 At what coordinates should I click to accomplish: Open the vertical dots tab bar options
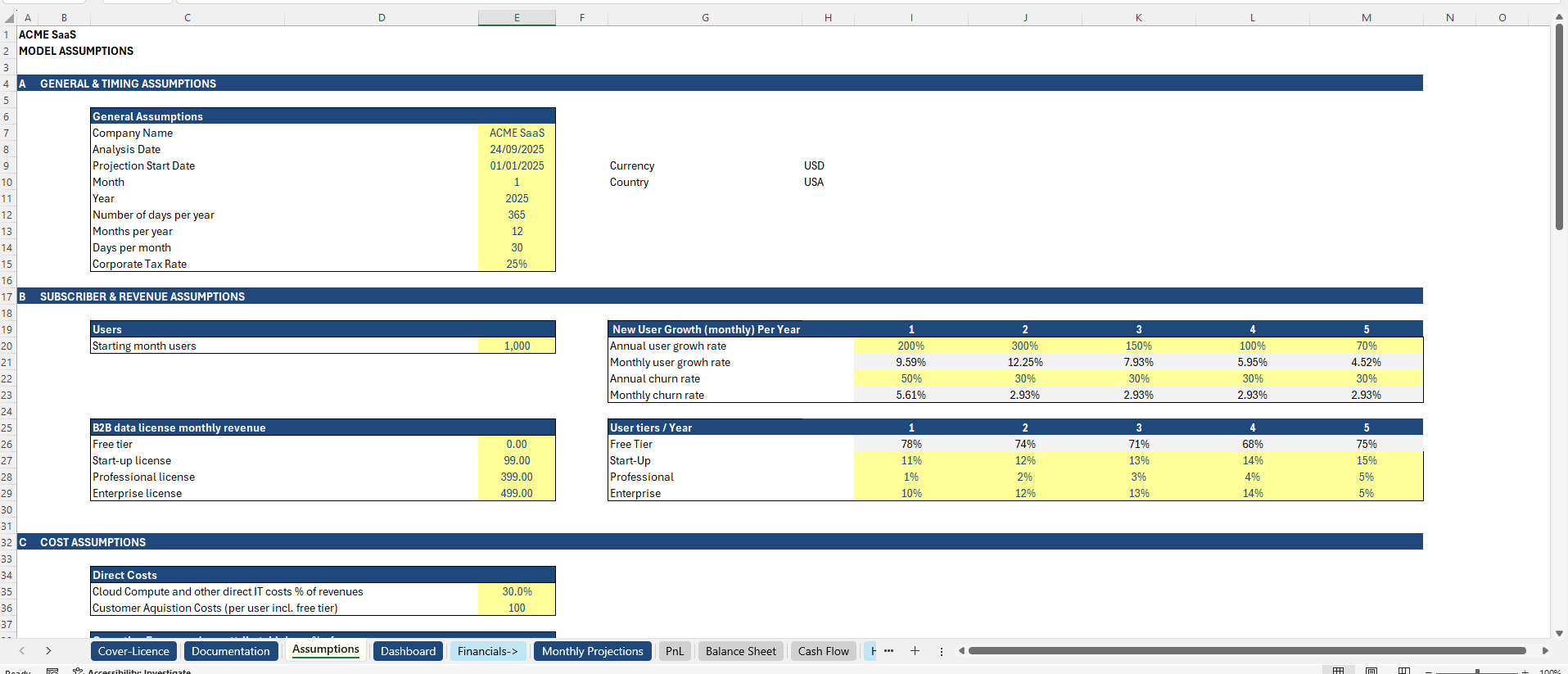942,651
